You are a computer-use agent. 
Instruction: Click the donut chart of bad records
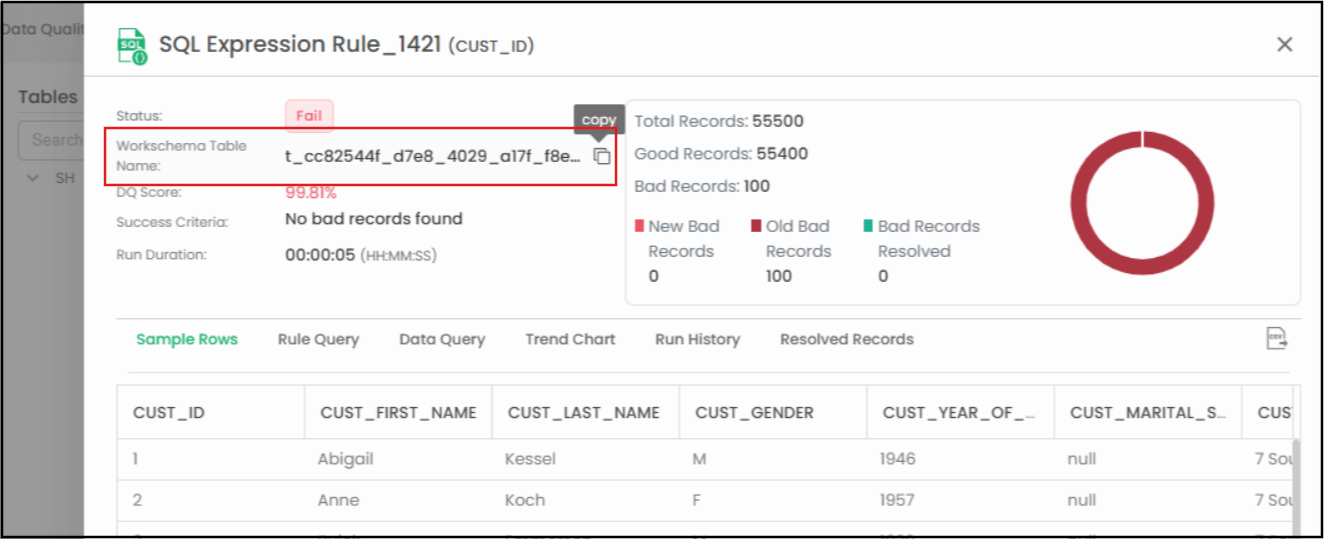(1142, 203)
